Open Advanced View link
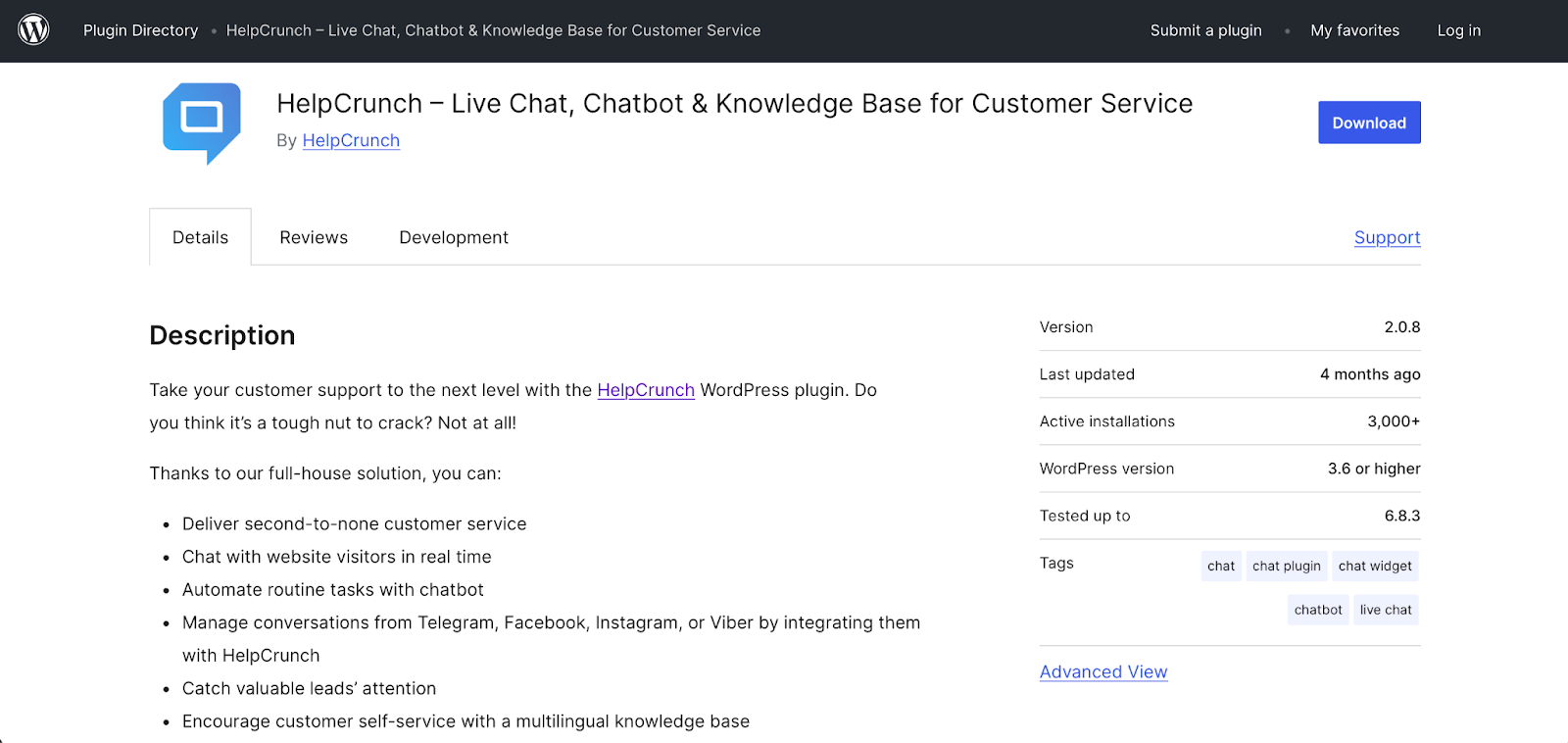Viewport: 1568px width, 743px height. coord(1103,671)
